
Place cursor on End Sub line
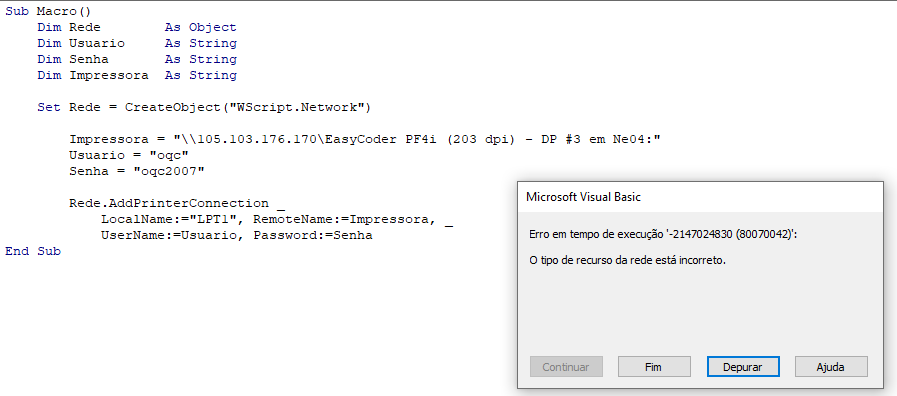(x=33, y=252)
